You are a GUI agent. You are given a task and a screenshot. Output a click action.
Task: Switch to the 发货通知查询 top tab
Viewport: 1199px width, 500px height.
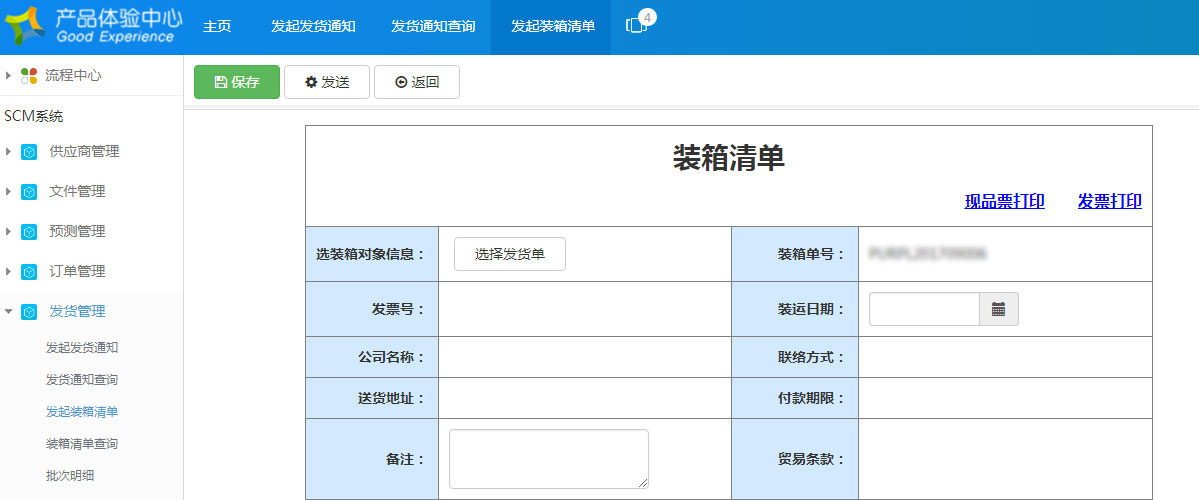click(x=433, y=26)
